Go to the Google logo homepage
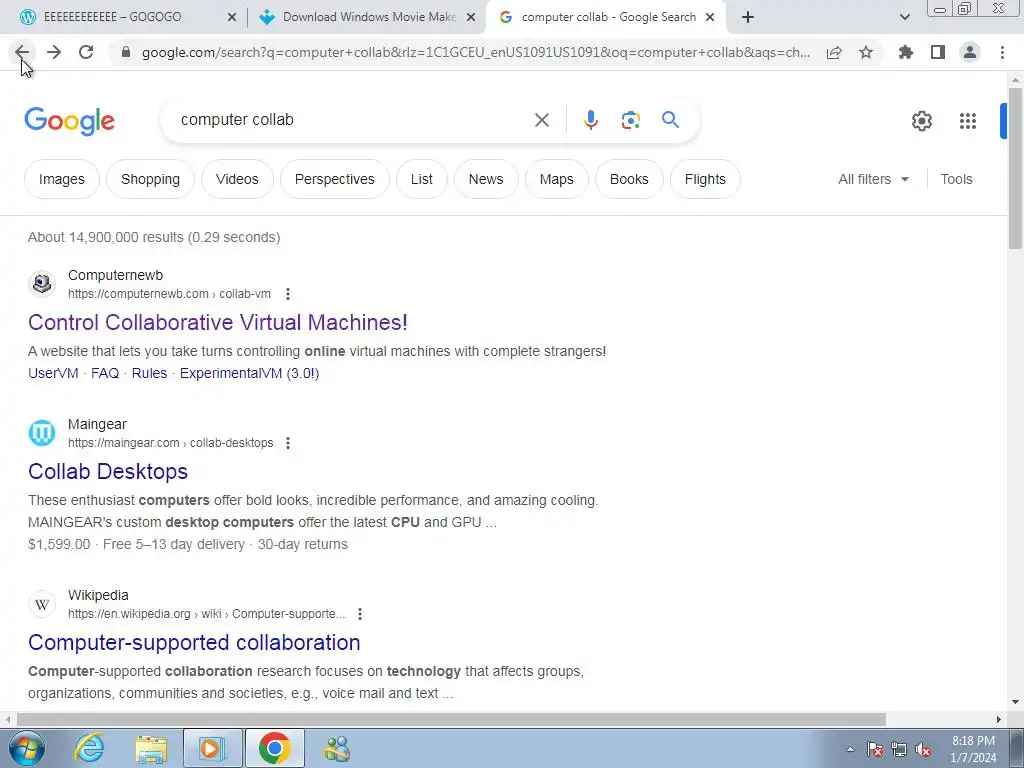Screen dimensions: 1024x768 [69, 121]
